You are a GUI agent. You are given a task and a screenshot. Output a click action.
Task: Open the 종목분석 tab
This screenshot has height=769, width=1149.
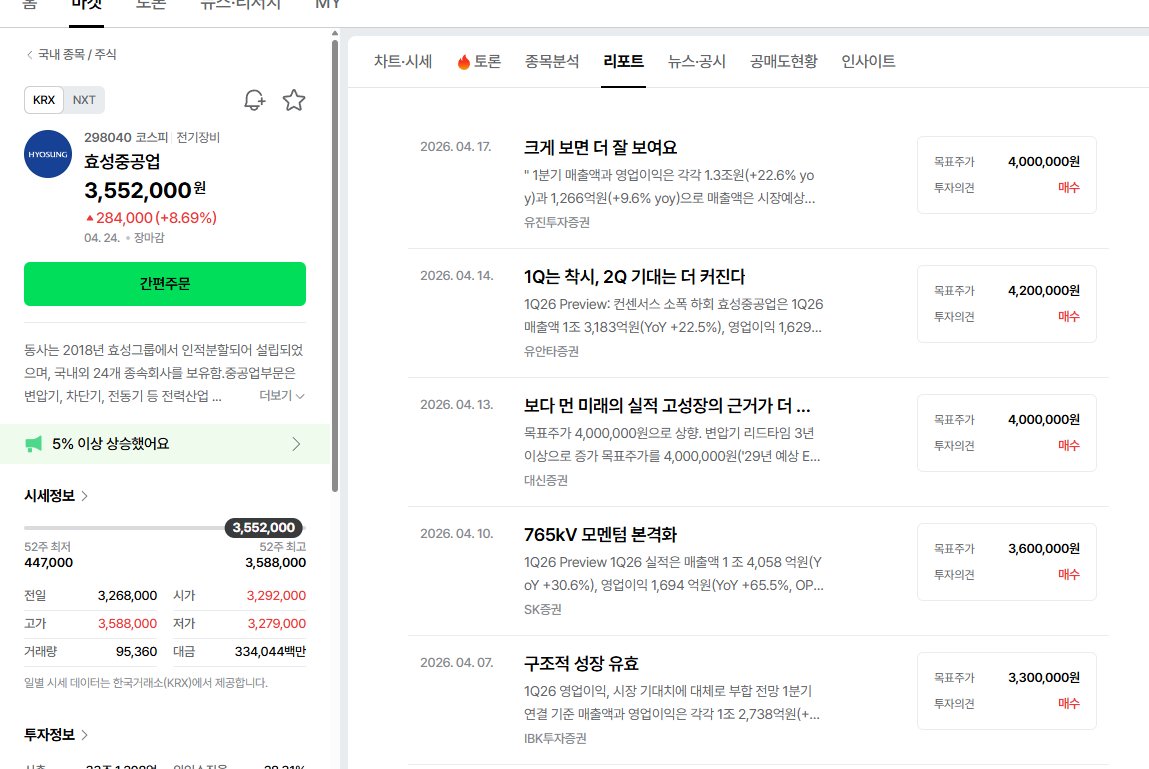[x=552, y=62]
